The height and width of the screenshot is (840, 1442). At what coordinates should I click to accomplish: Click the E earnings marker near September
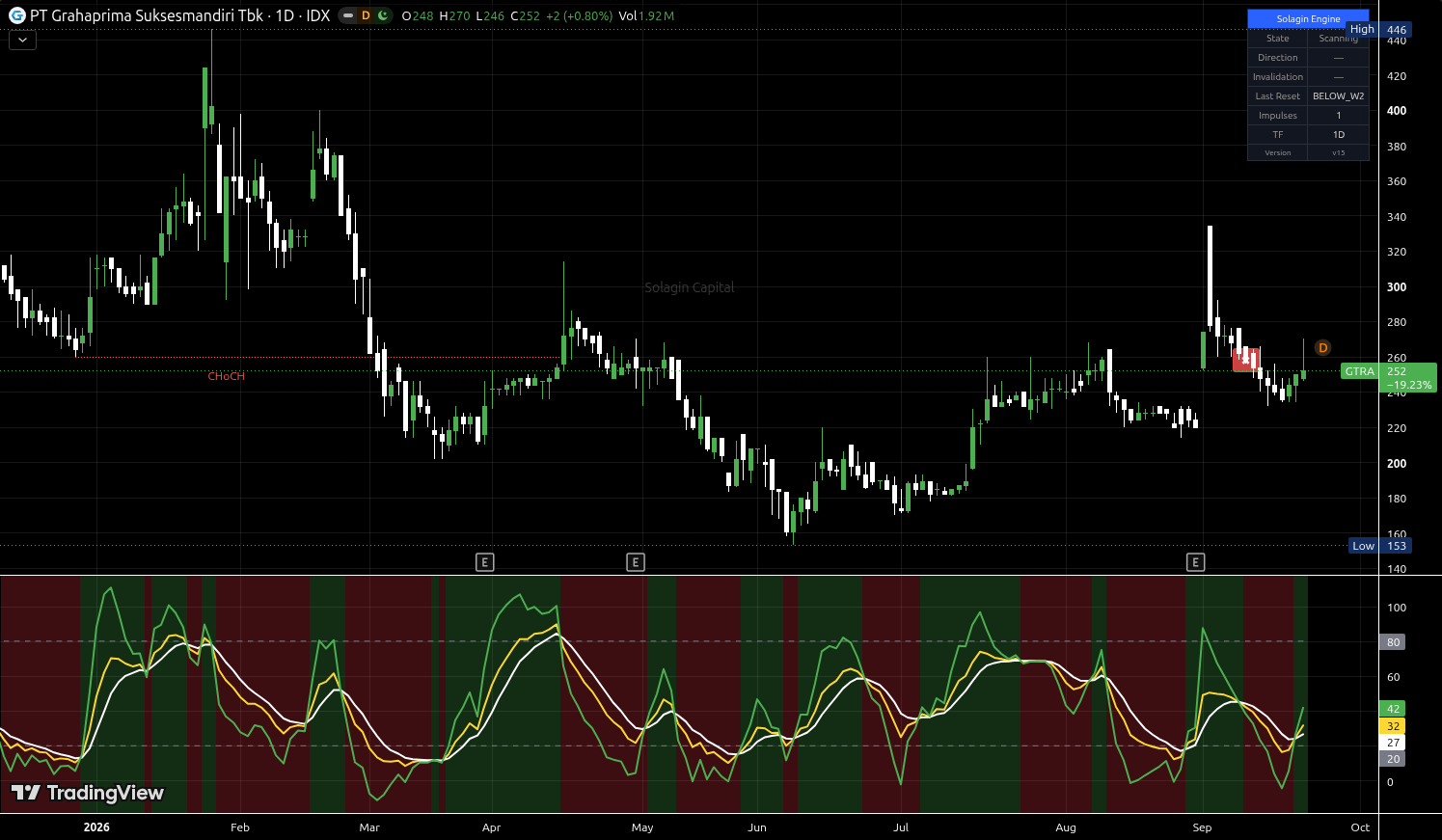point(1196,562)
